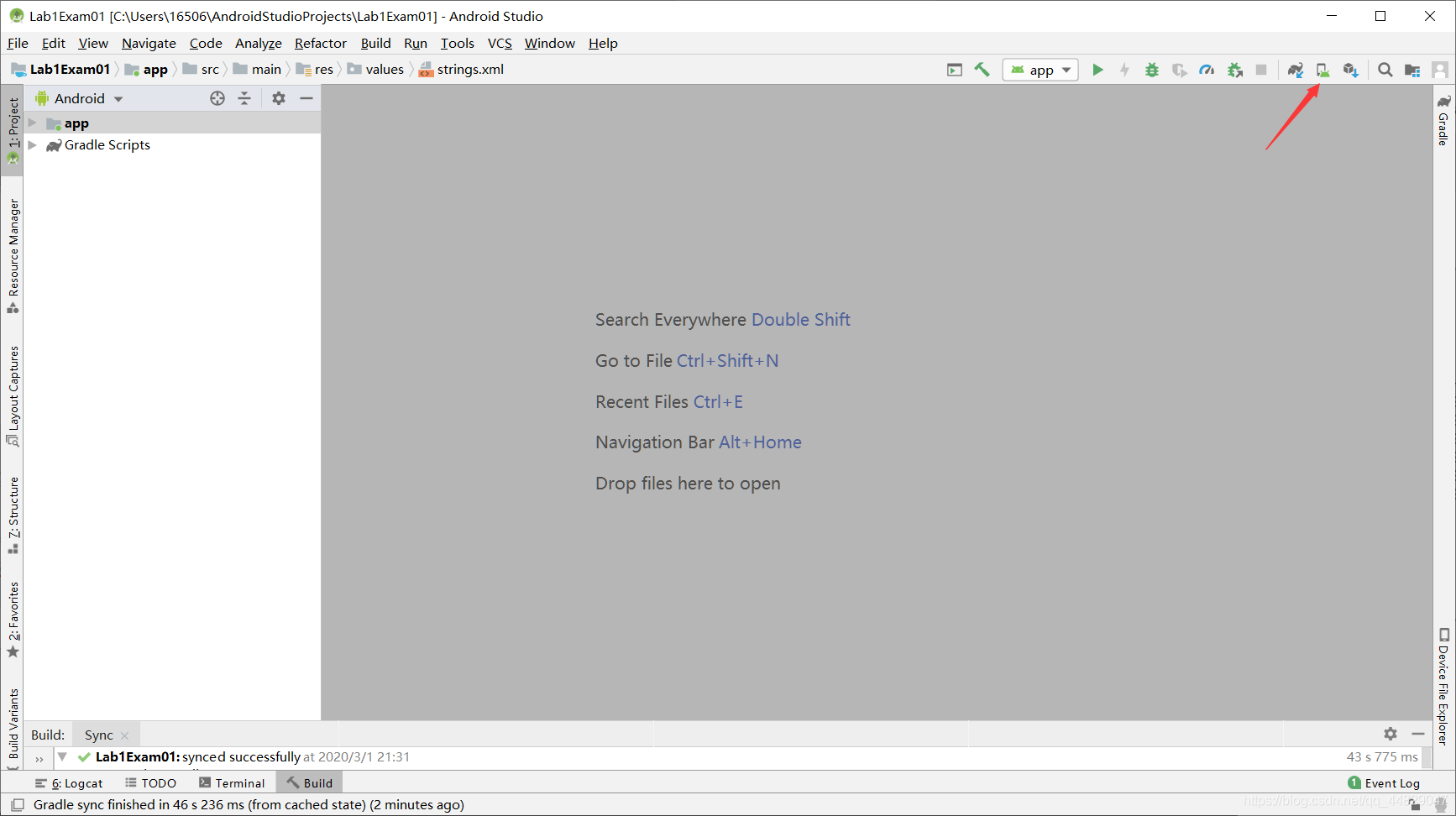Run the app with green play button
1456x816 pixels.
pyautogui.click(x=1097, y=70)
